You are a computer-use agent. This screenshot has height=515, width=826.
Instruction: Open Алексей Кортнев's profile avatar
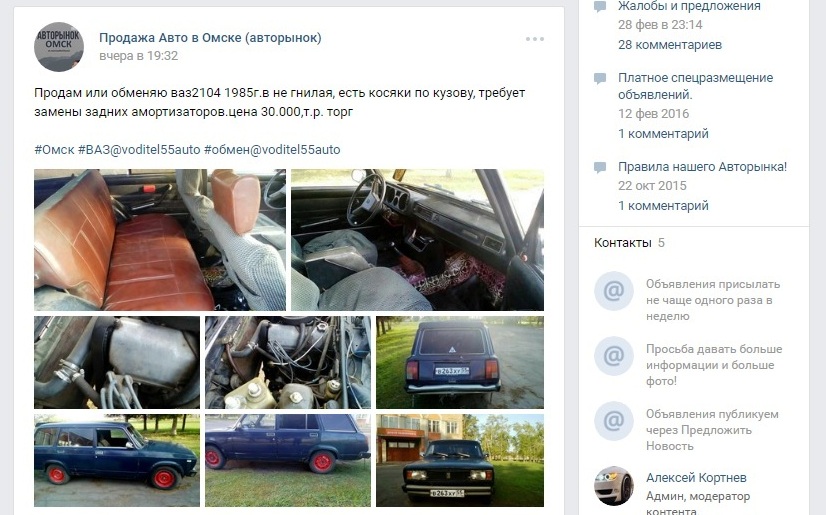click(614, 486)
